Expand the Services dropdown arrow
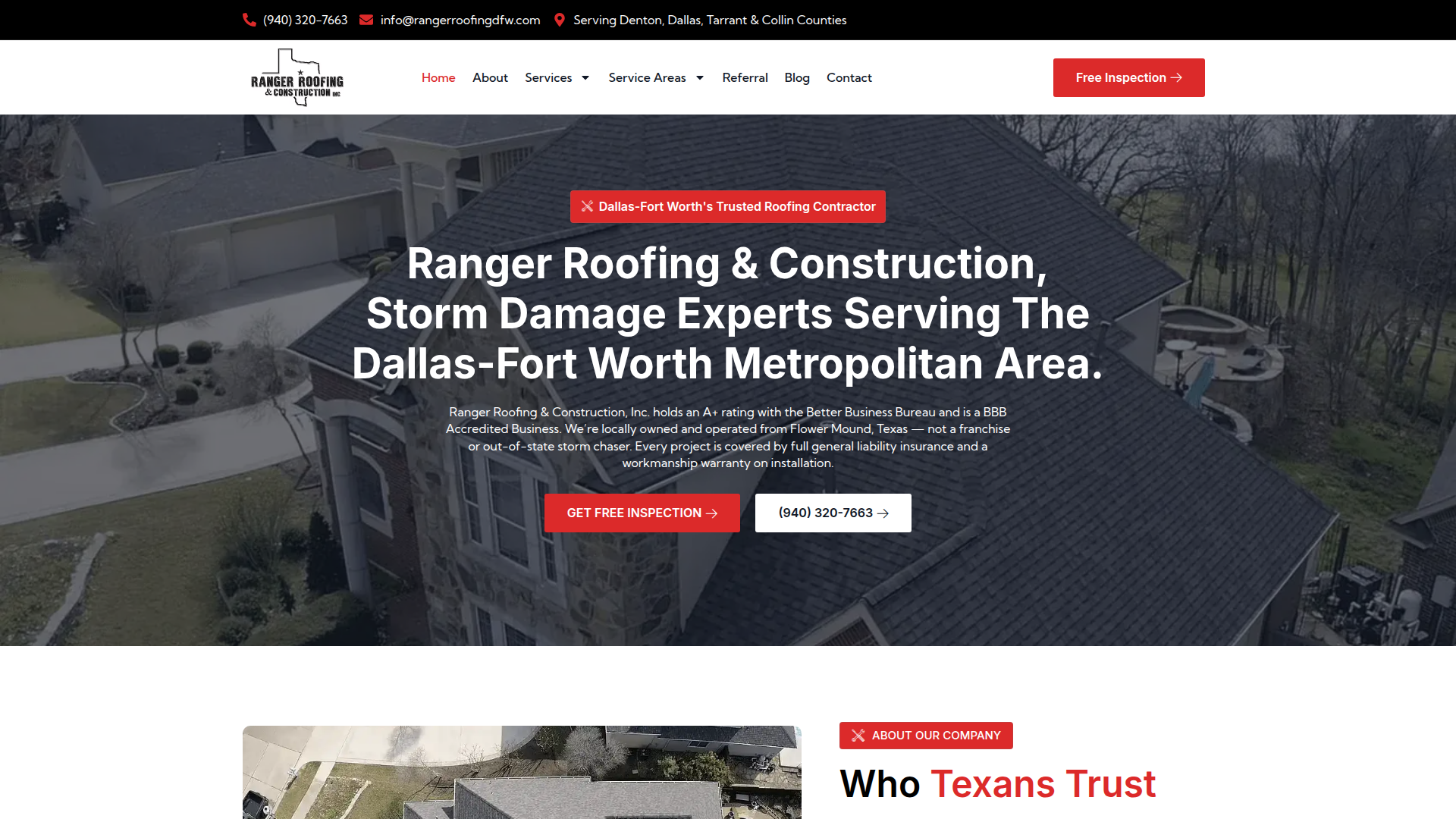 click(x=585, y=77)
